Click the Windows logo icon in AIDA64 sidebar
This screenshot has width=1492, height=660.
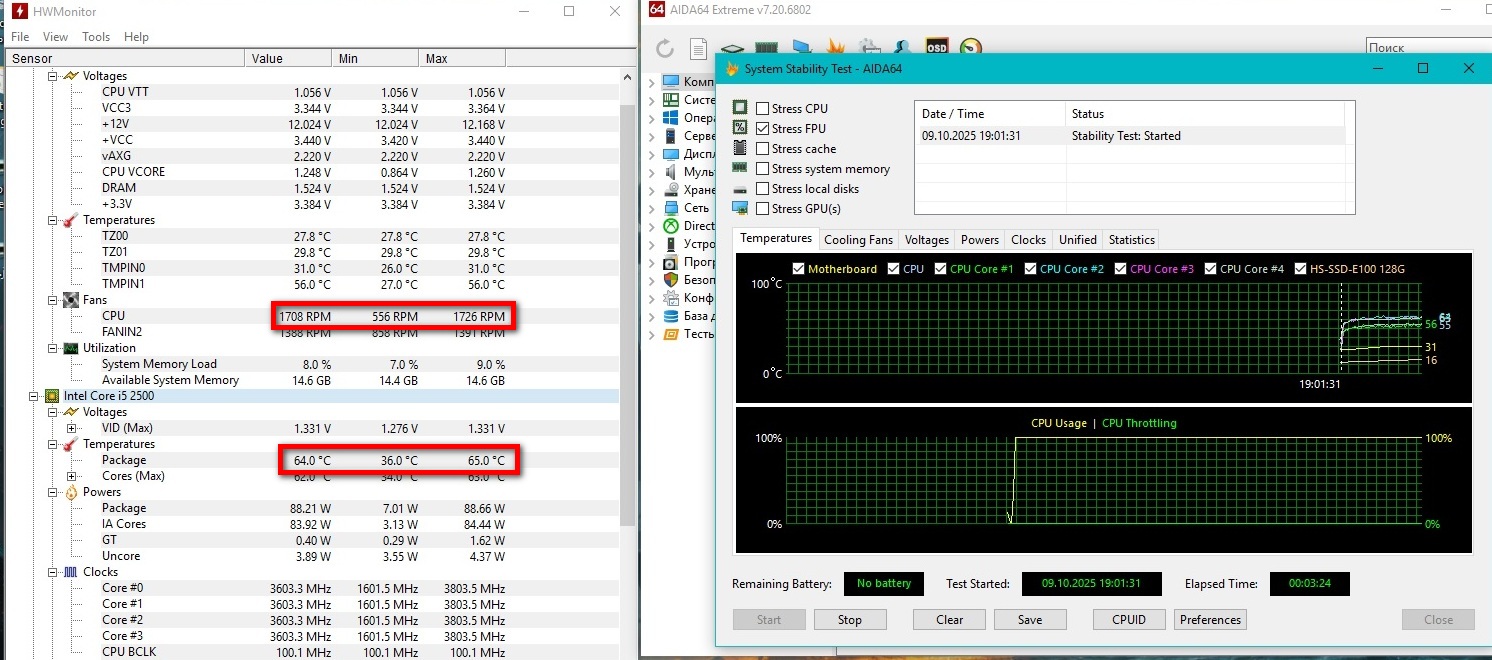[x=671, y=117]
